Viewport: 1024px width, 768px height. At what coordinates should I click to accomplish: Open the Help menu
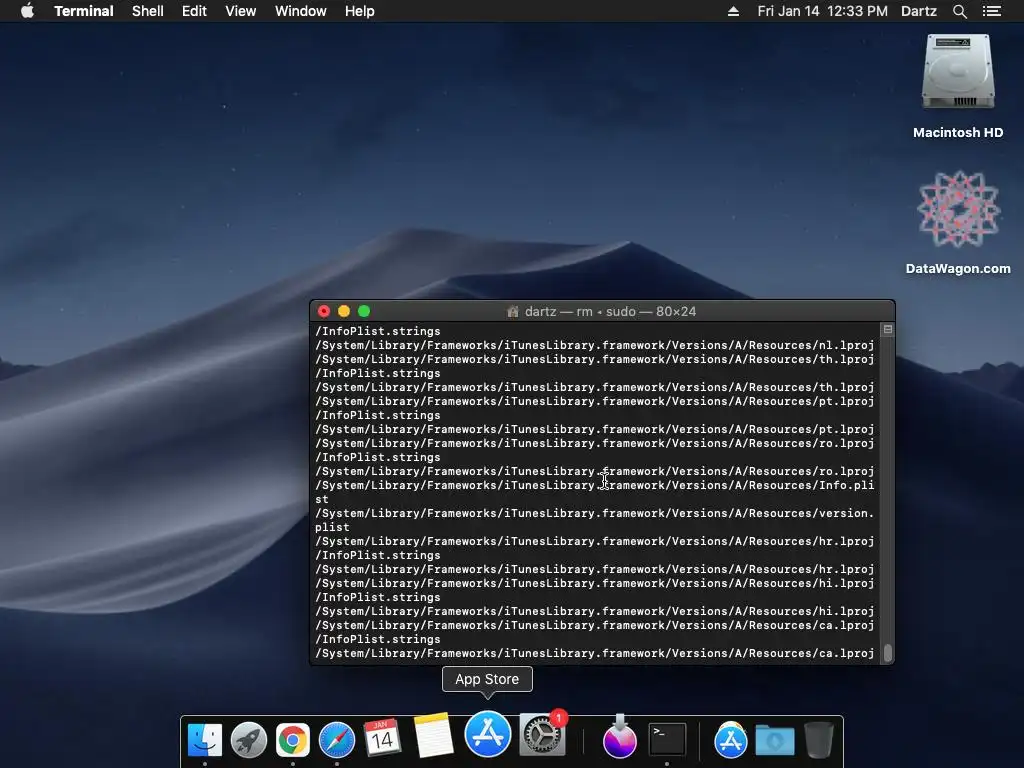359,11
